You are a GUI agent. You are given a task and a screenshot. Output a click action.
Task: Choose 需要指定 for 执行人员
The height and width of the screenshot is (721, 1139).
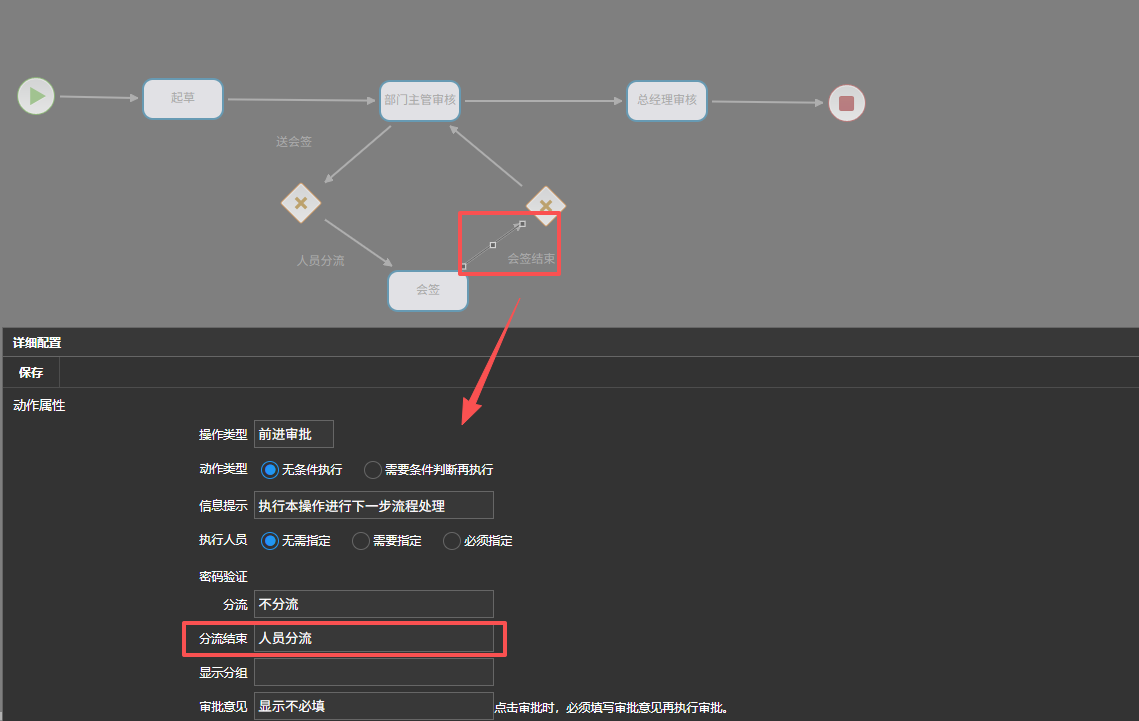click(x=361, y=541)
